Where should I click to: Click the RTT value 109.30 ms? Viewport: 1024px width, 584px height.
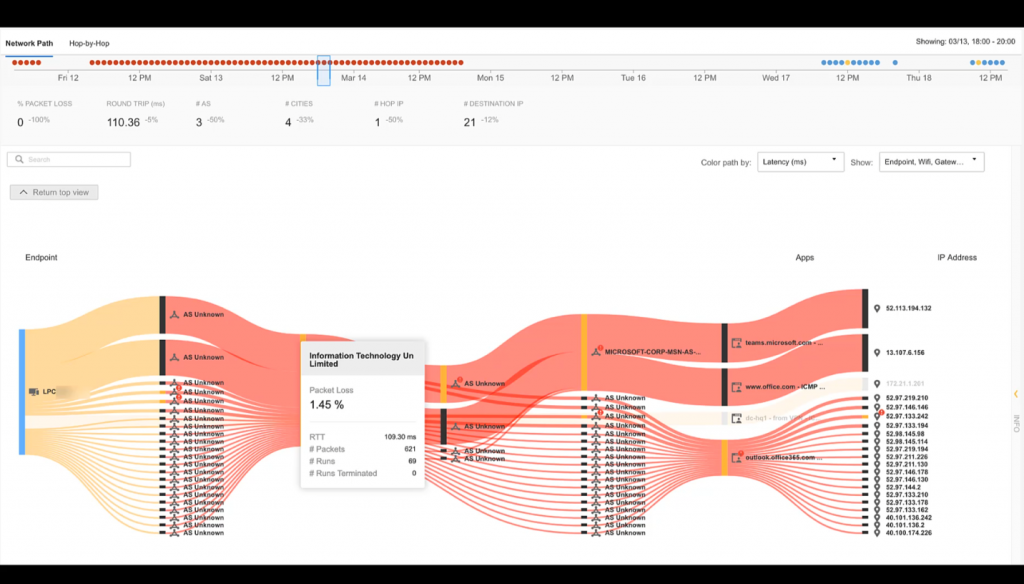[400, 437]
